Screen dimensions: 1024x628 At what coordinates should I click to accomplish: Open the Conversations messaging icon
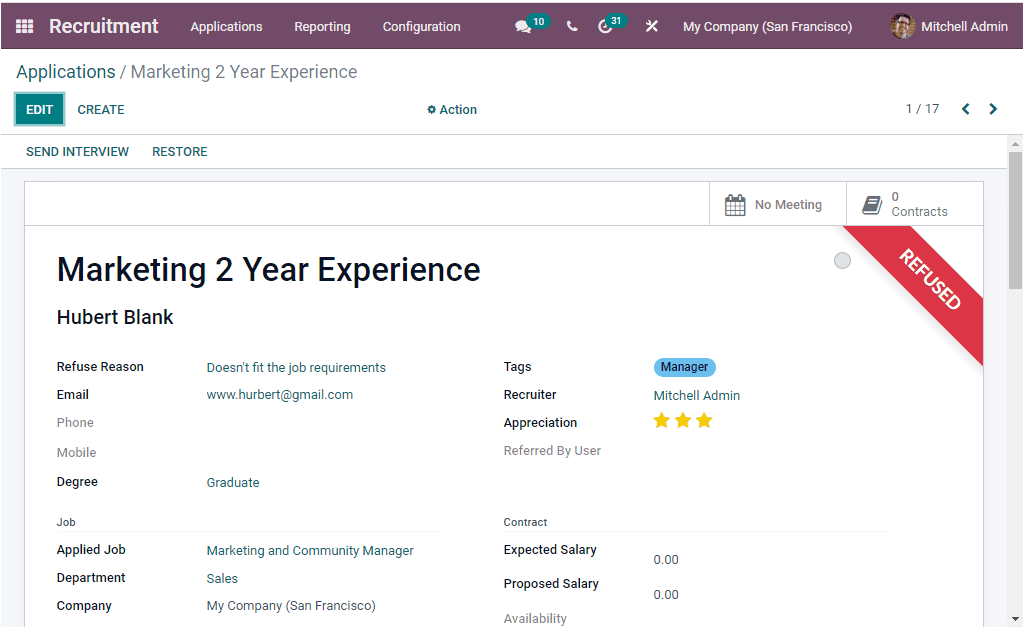524,26
